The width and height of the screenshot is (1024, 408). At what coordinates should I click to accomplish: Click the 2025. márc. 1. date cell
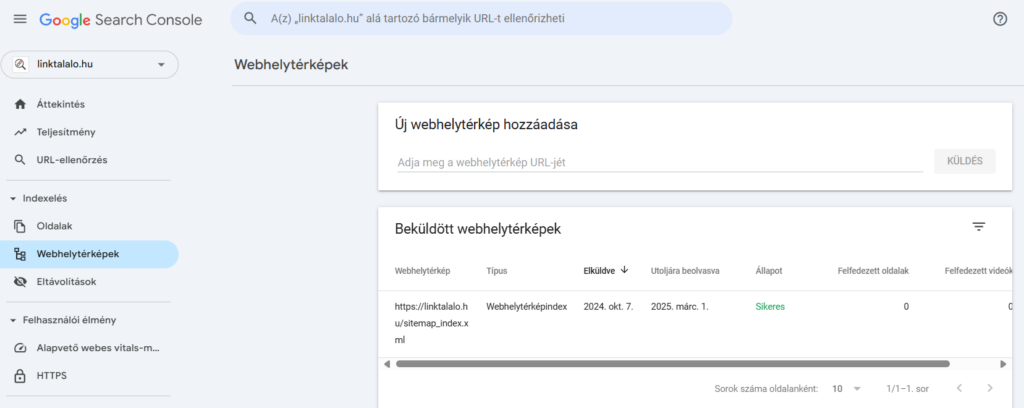point(679,307)
